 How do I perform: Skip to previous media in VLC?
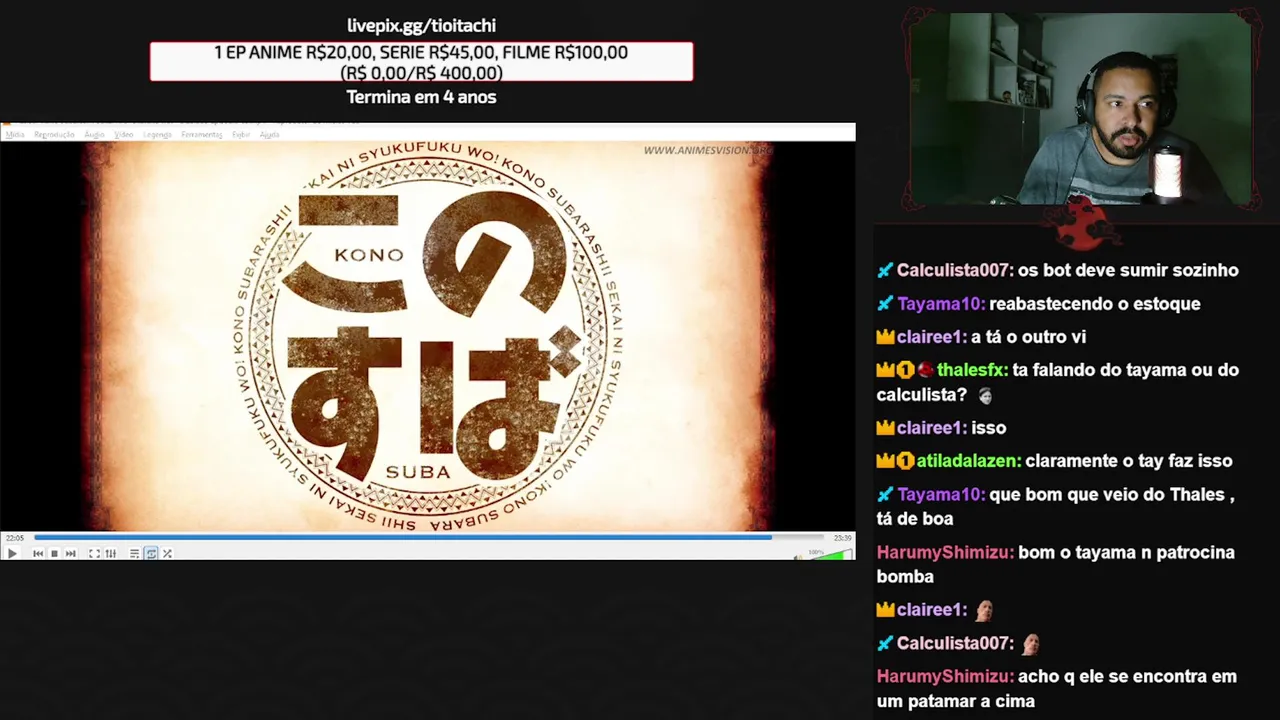point(38,553)
